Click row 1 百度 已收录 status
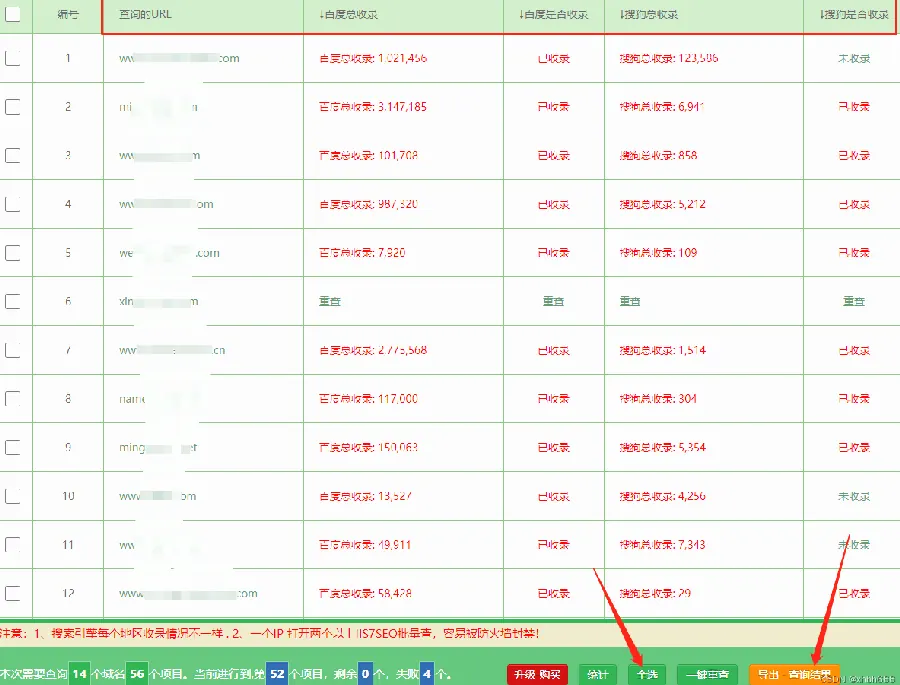900x685 pixels. pos(553,58)
